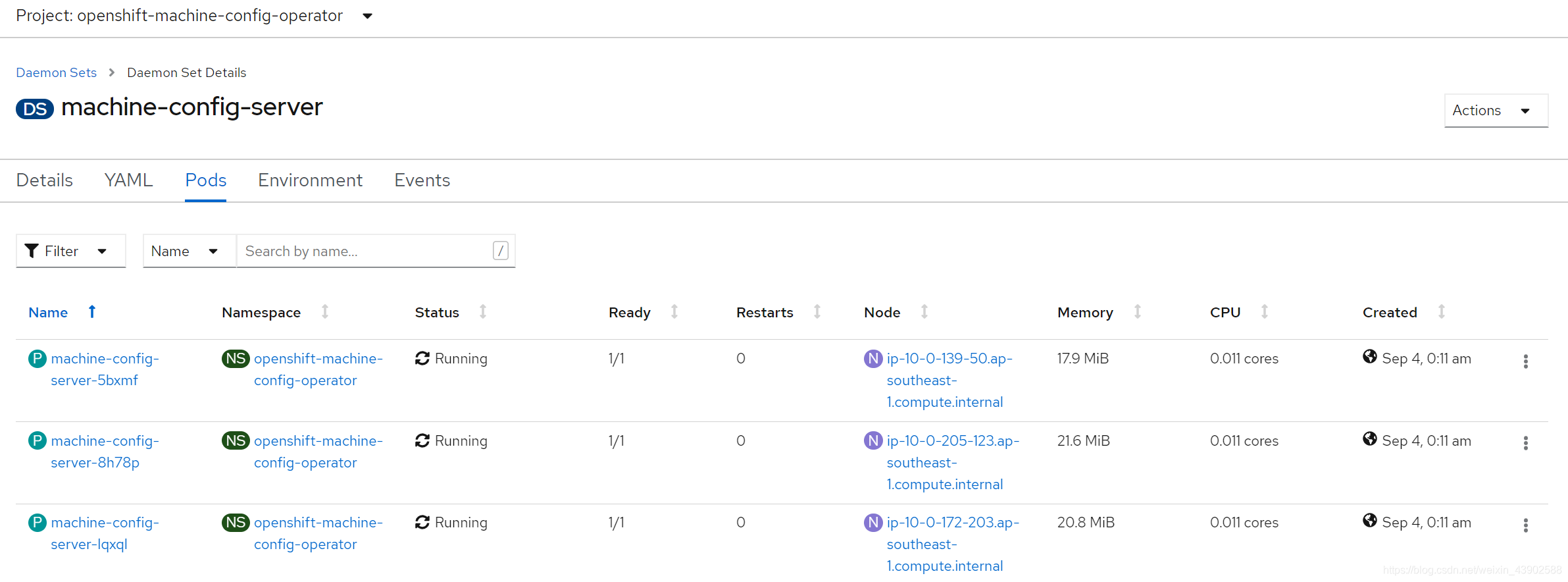Open pod machine-config-server-8h78p

[105, 452]
